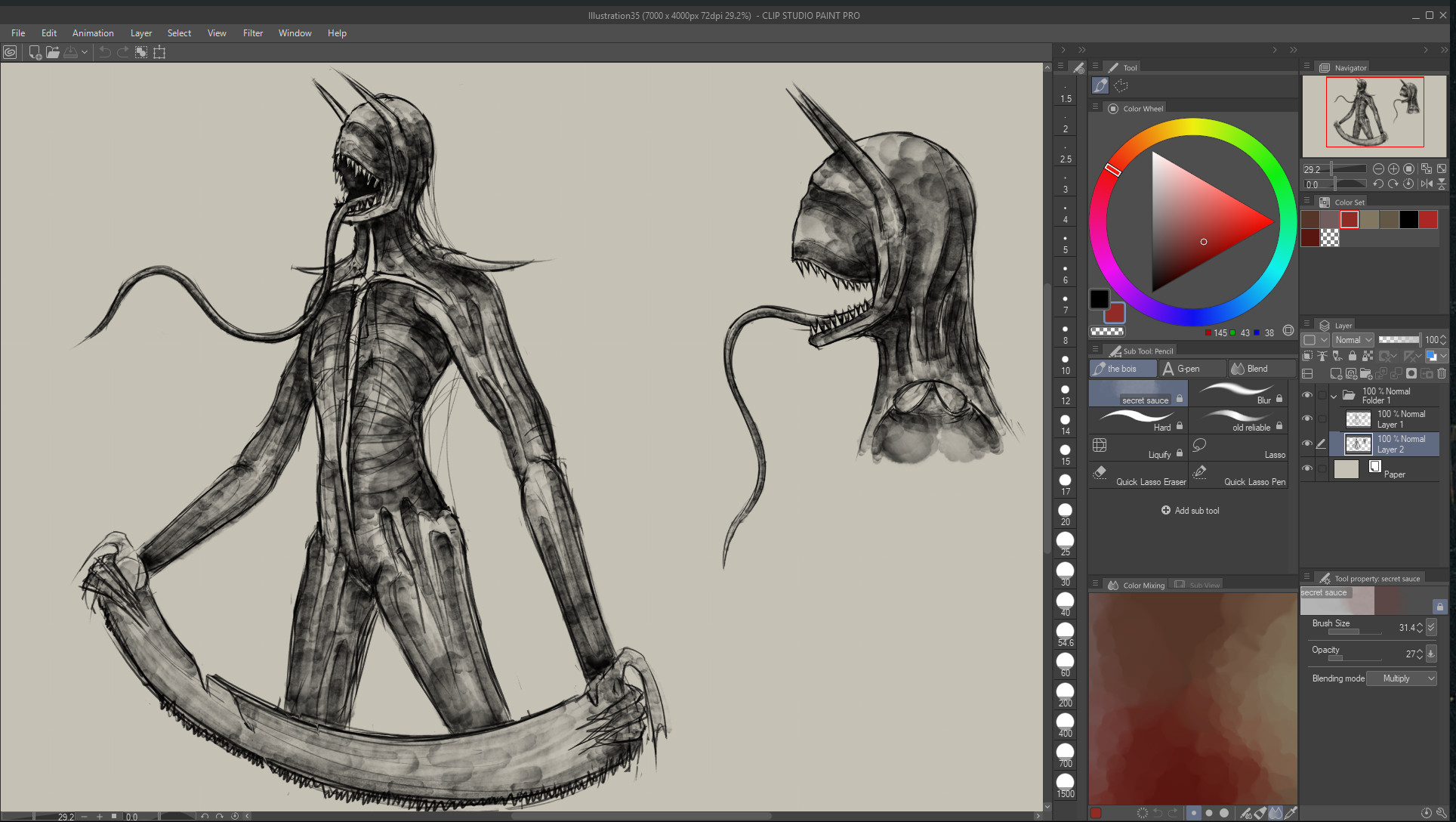This screenshot has height=822, width=1456.
Task: Select the secret sauce brush
Action: 1138,394
